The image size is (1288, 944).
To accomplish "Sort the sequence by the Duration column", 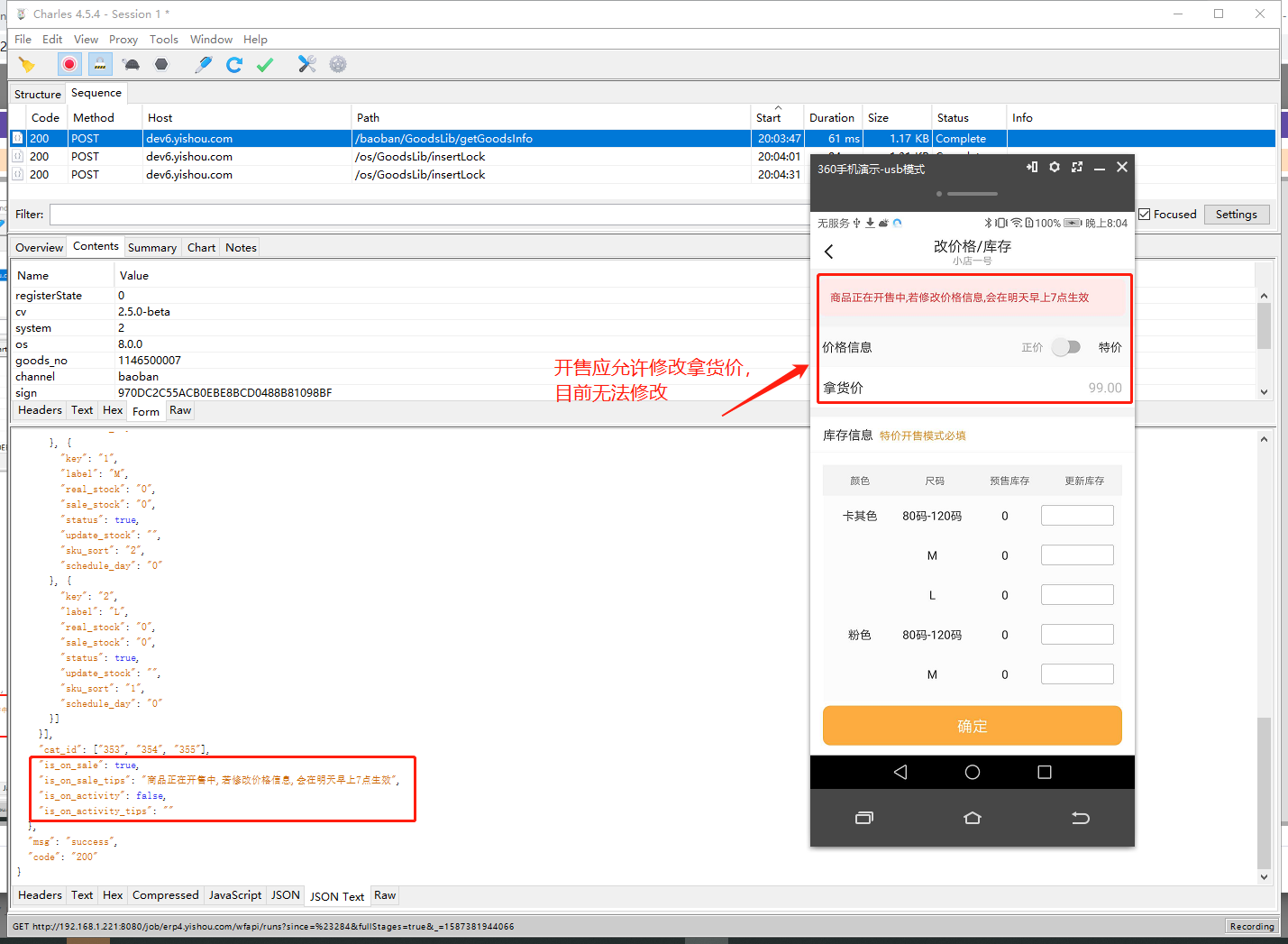I will (x=832, y=117).
